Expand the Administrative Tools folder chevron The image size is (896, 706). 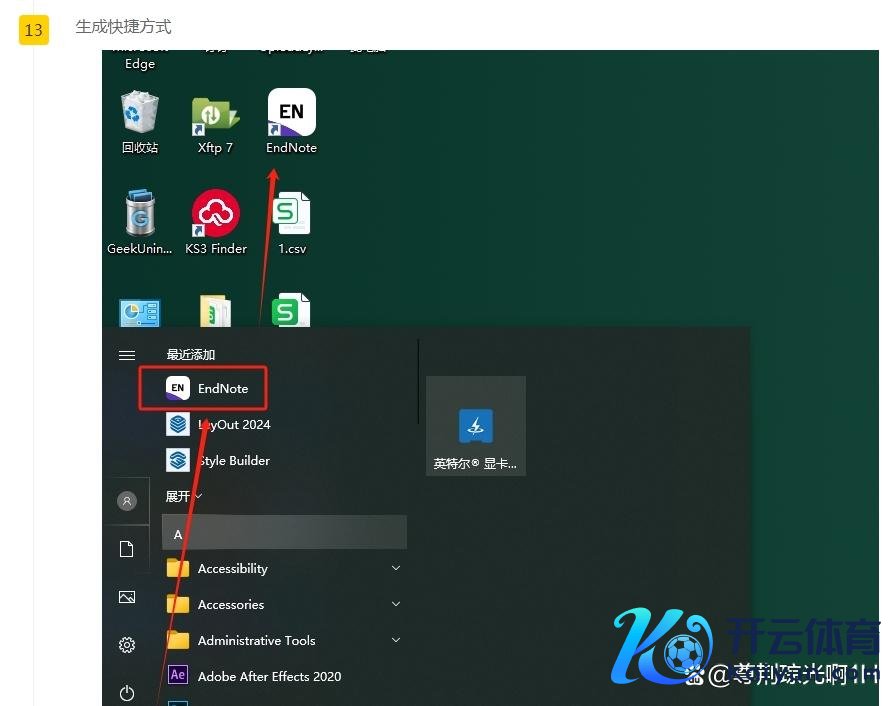[x=396, y=641]
